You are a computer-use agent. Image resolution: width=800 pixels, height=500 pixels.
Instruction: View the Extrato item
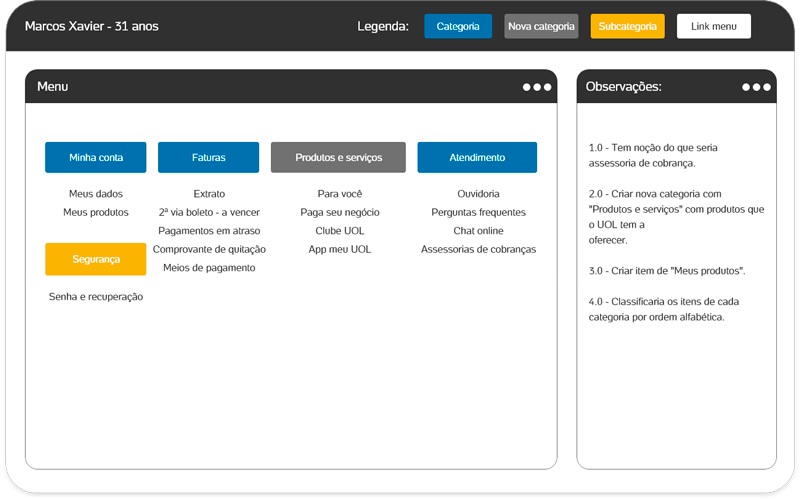[209, 194]
